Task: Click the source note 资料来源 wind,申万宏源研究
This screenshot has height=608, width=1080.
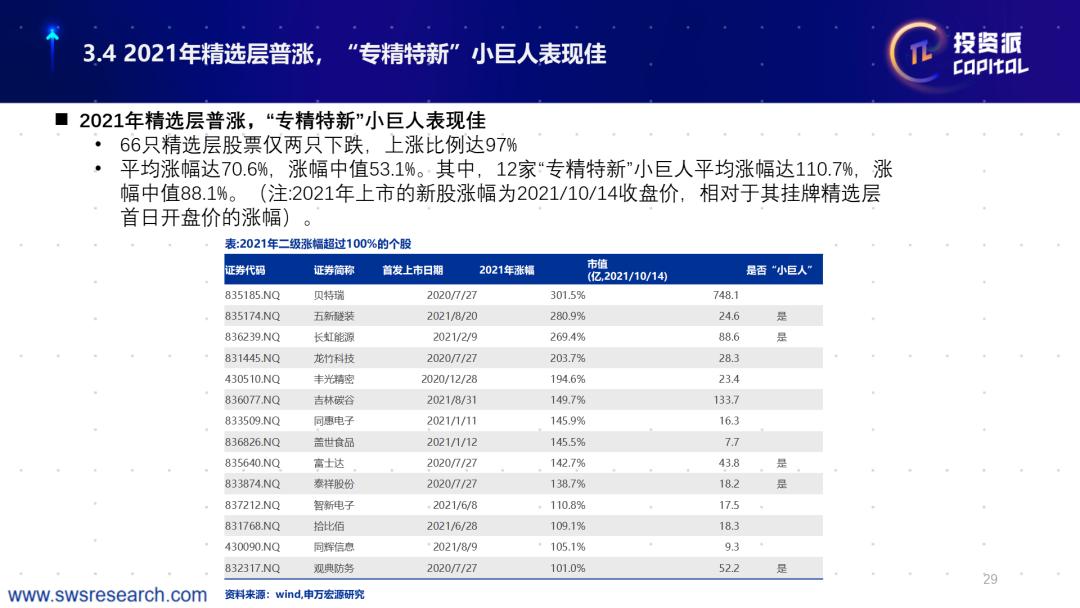Action: [x=294, y=594]
